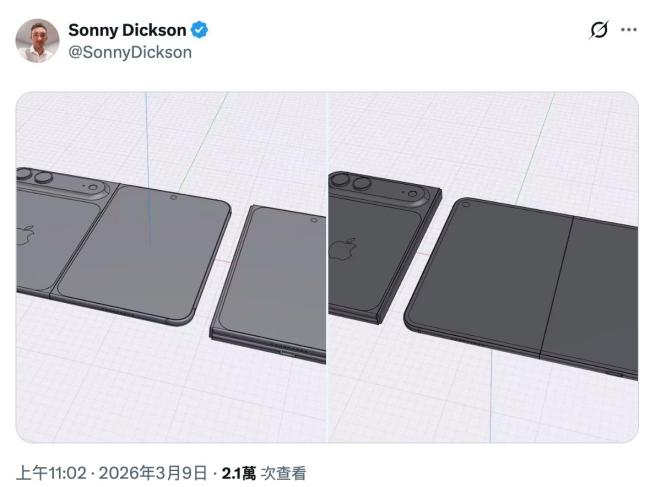Click the 2026年3月9日 post date
The image size is (650, 487).
(x=153, y=473)
